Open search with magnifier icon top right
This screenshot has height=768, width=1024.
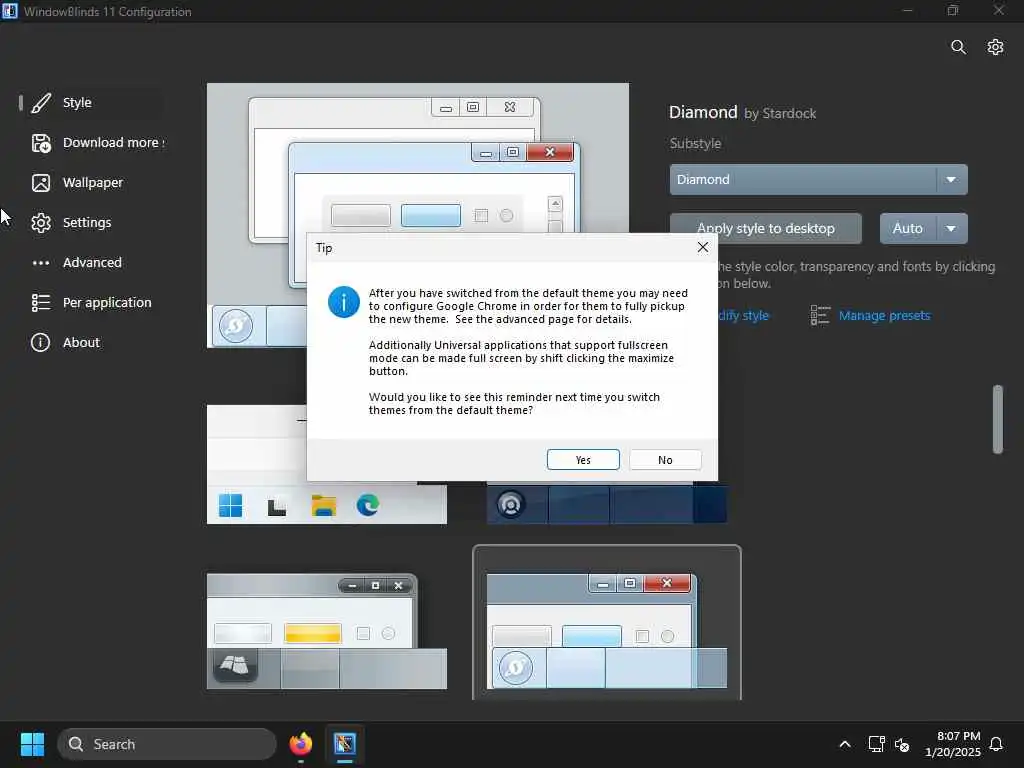[x=958, y=47]
